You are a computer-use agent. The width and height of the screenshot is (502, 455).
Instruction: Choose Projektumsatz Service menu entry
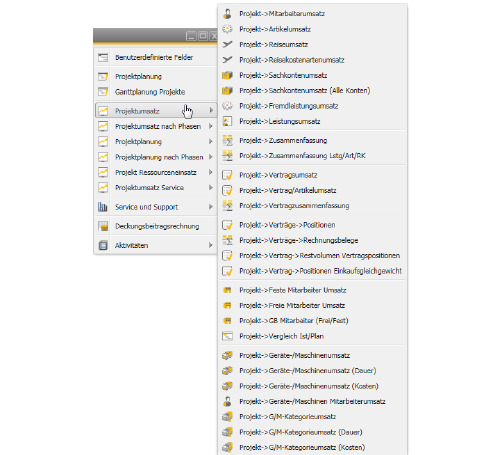point(156,188)
